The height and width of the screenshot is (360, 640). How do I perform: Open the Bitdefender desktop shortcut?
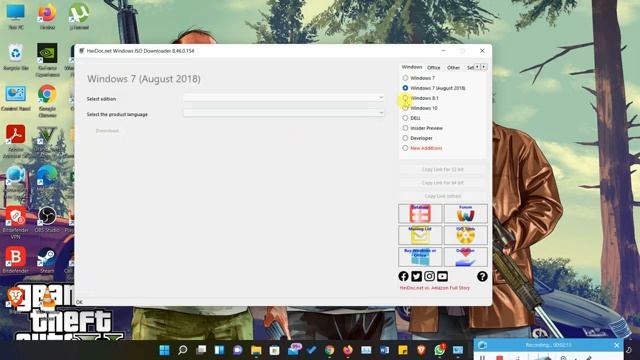click(16, 260)
